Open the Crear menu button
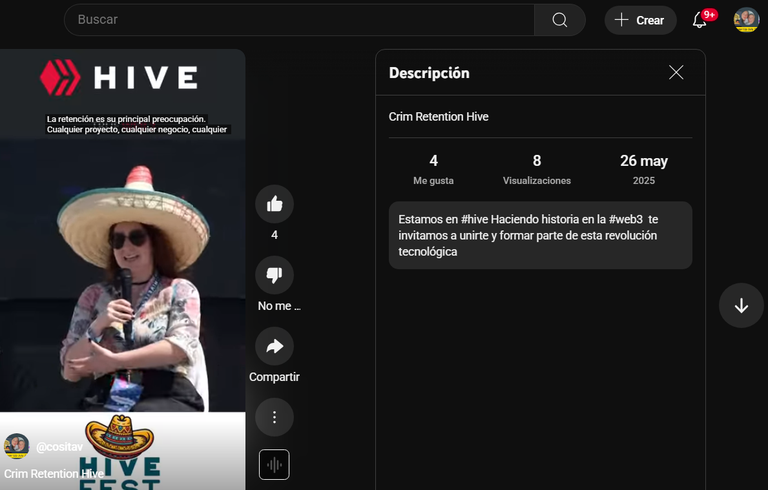The image size is (768, 490). click(640, 20)
